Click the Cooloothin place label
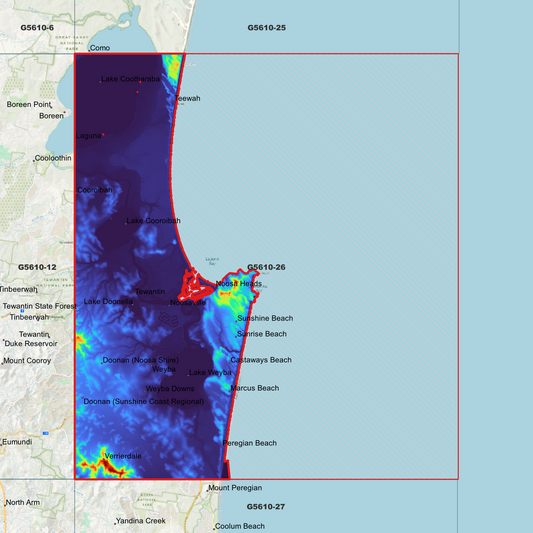533x533 pixels. [53, 158]
